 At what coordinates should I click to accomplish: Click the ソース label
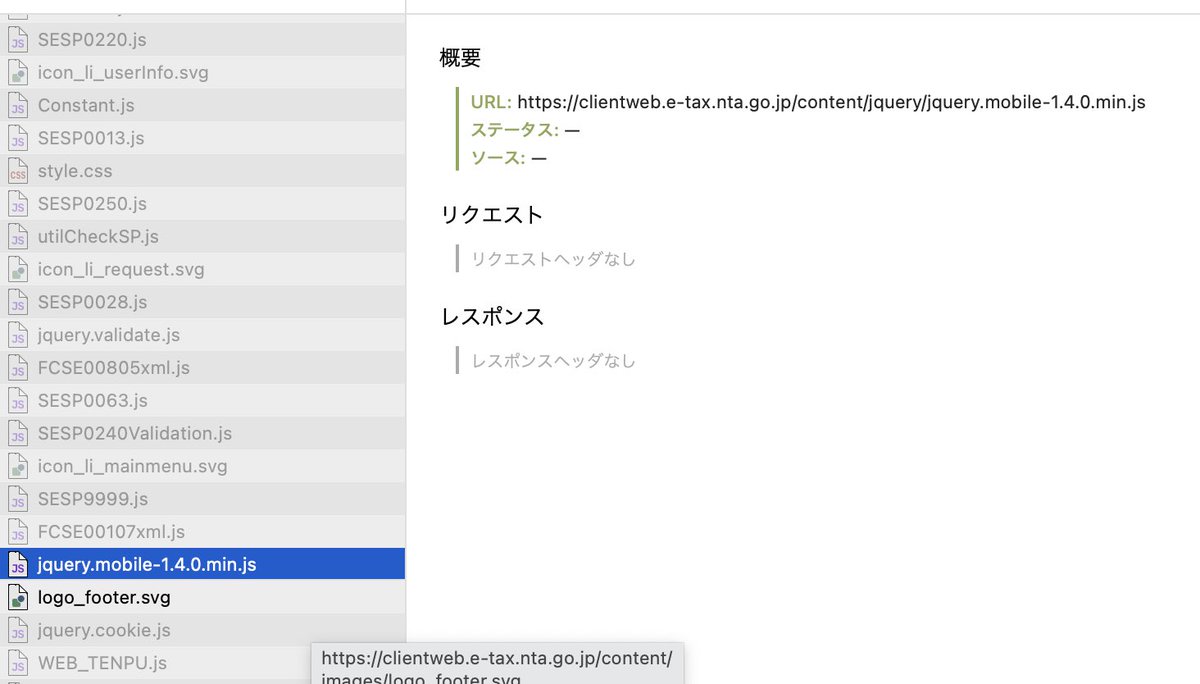(x=498, y=158)
